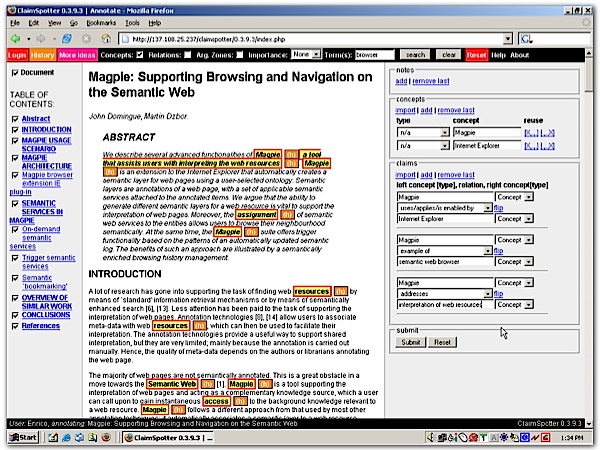Click the (h) marker after 'access'
This screenshot has width=600, height=450.
click(240, 401)
